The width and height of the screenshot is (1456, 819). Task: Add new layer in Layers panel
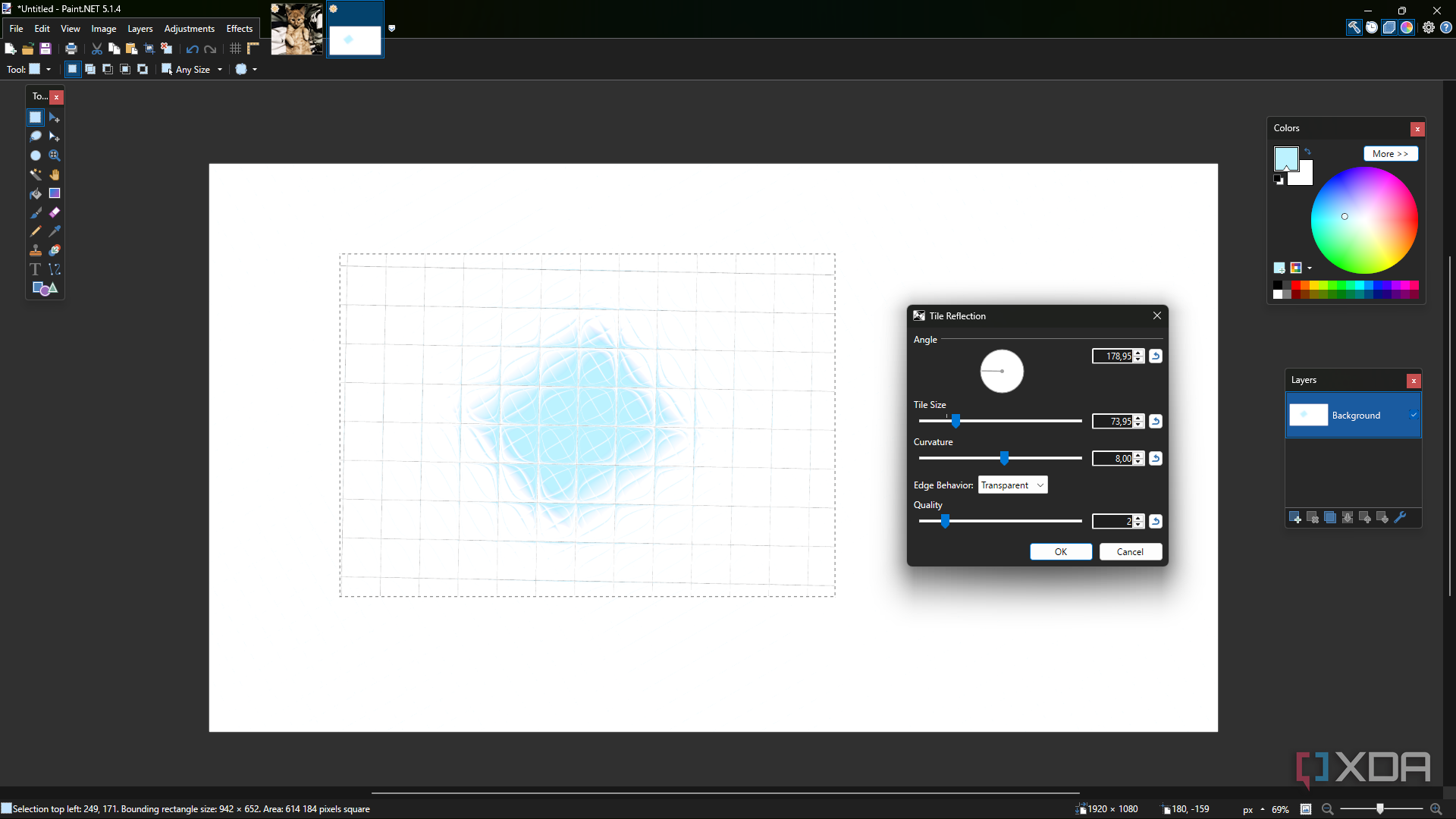1295,517
